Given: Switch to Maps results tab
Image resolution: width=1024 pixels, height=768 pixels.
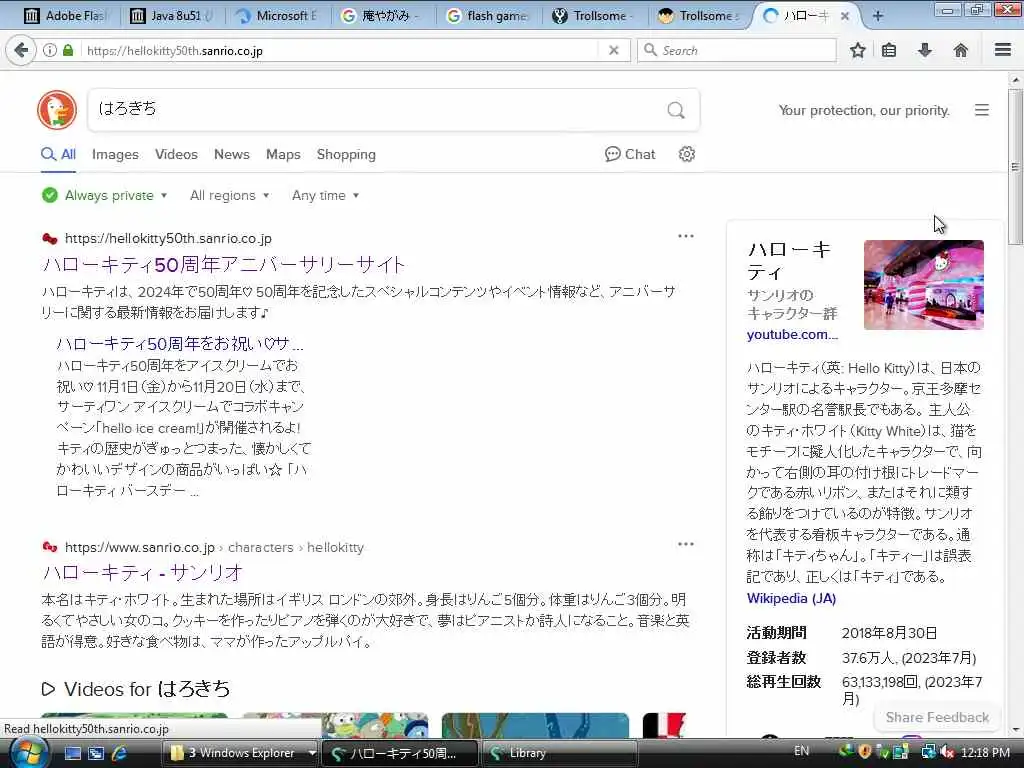Looking at the screenshot, I should (283, 155).
